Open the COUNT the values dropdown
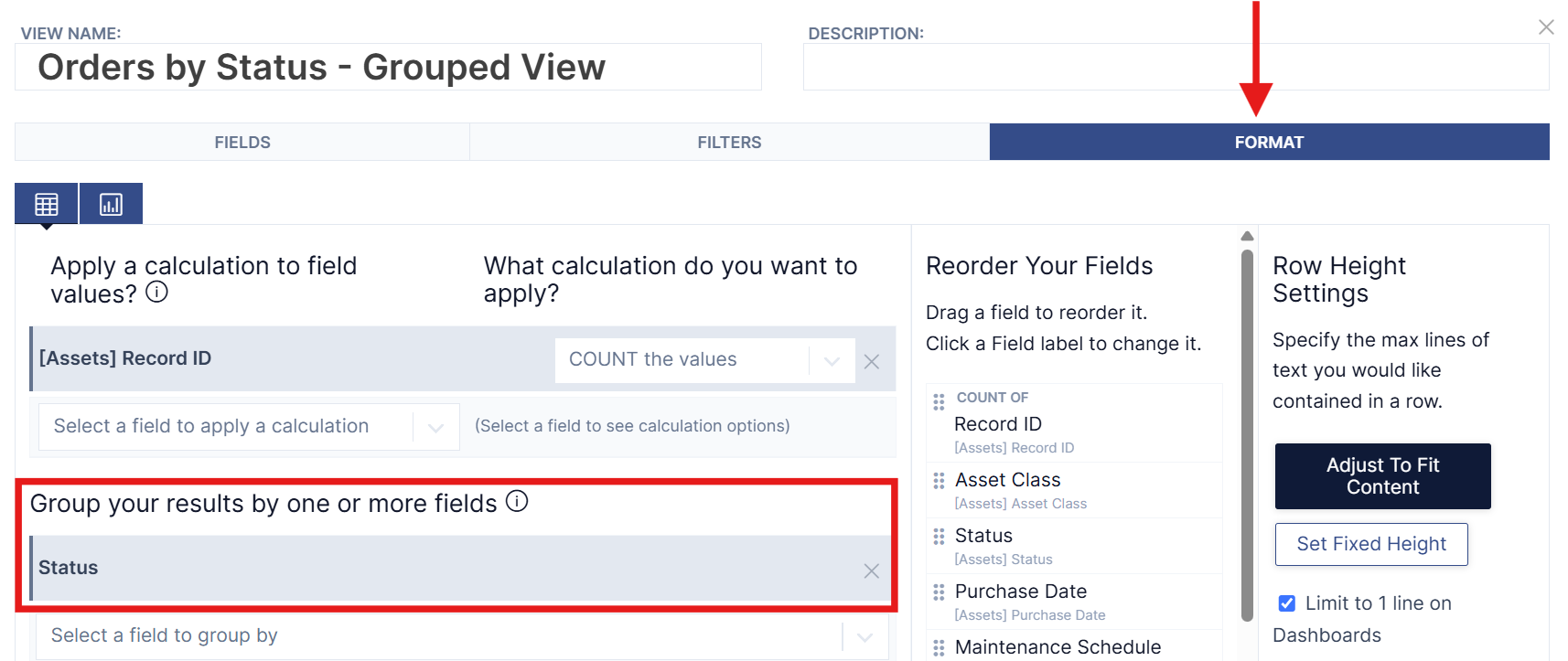 pos(705,360)
